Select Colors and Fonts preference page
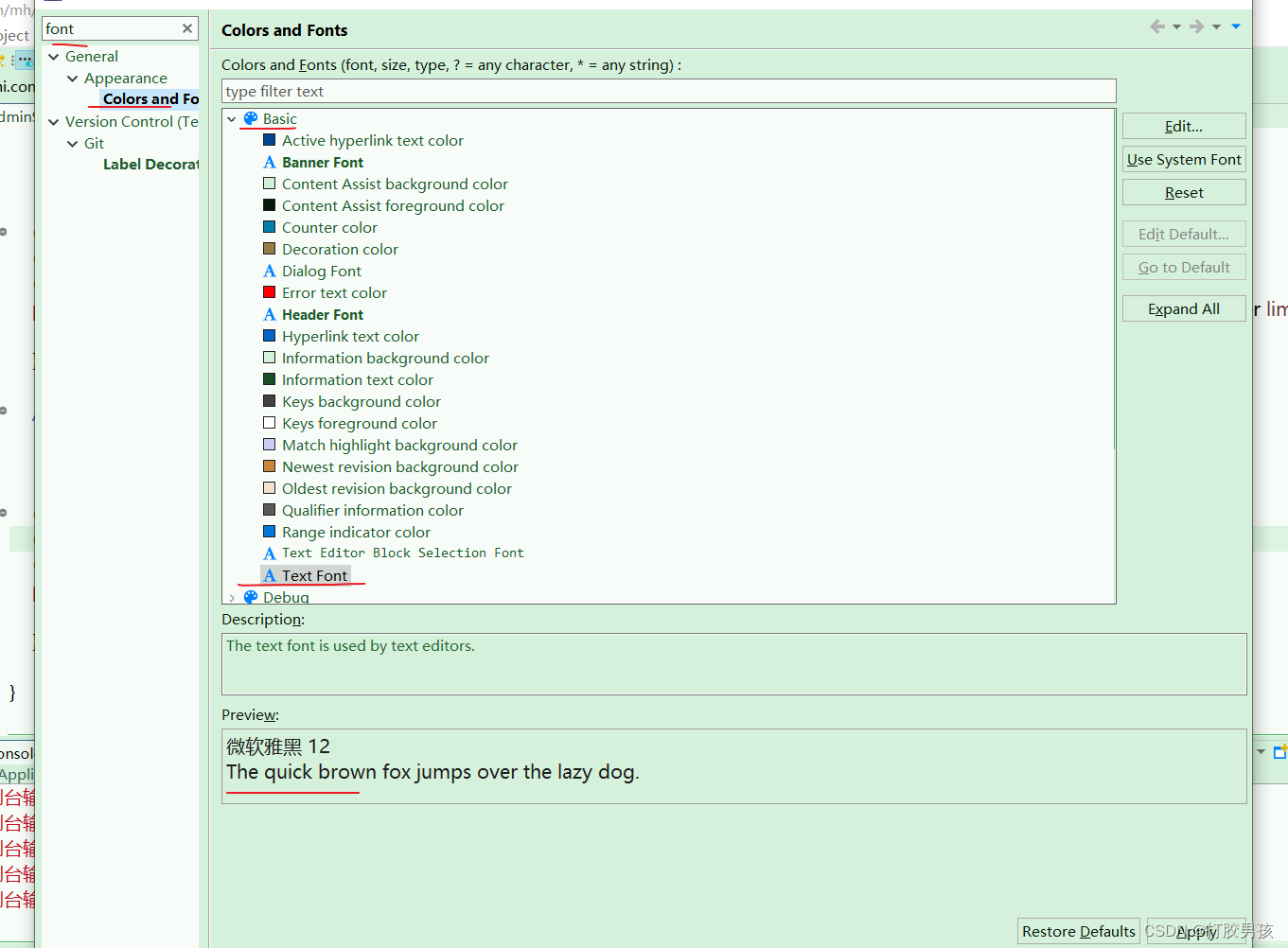This screenshot has width=1288, height=948. point(150,99)
